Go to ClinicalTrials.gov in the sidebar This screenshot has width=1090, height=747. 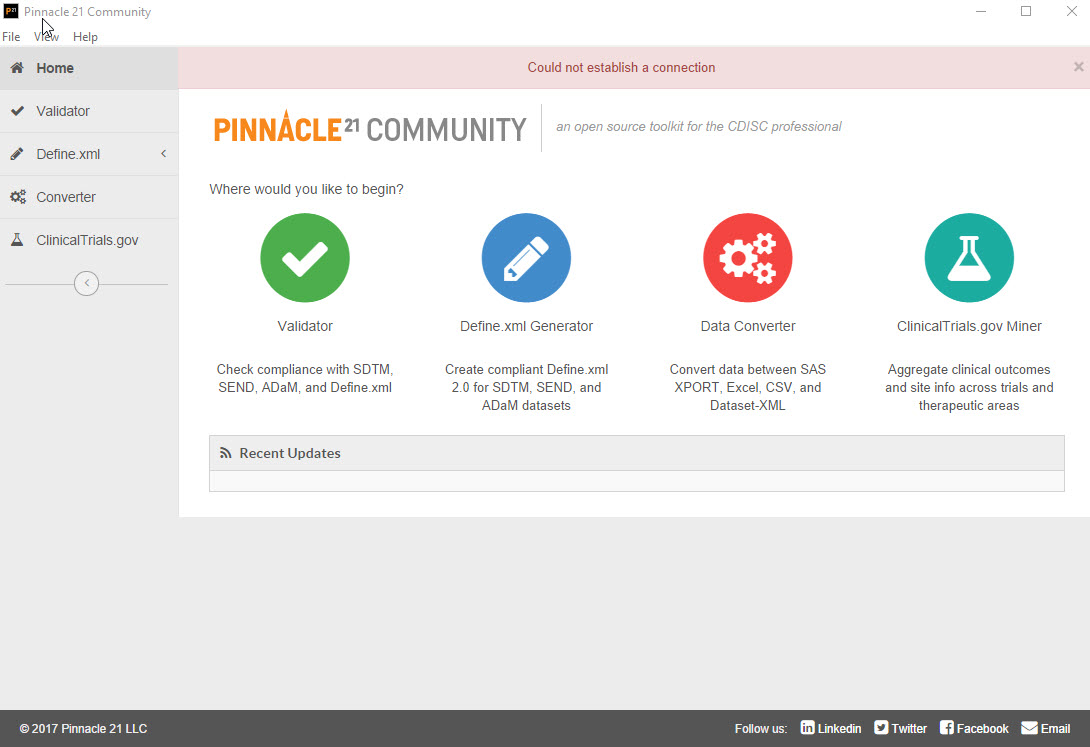[x=89, y=240]
